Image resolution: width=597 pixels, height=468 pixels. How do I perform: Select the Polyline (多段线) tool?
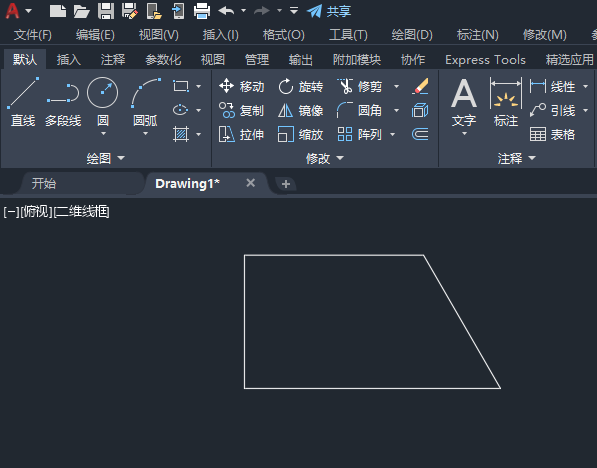[x=63, y=102]
